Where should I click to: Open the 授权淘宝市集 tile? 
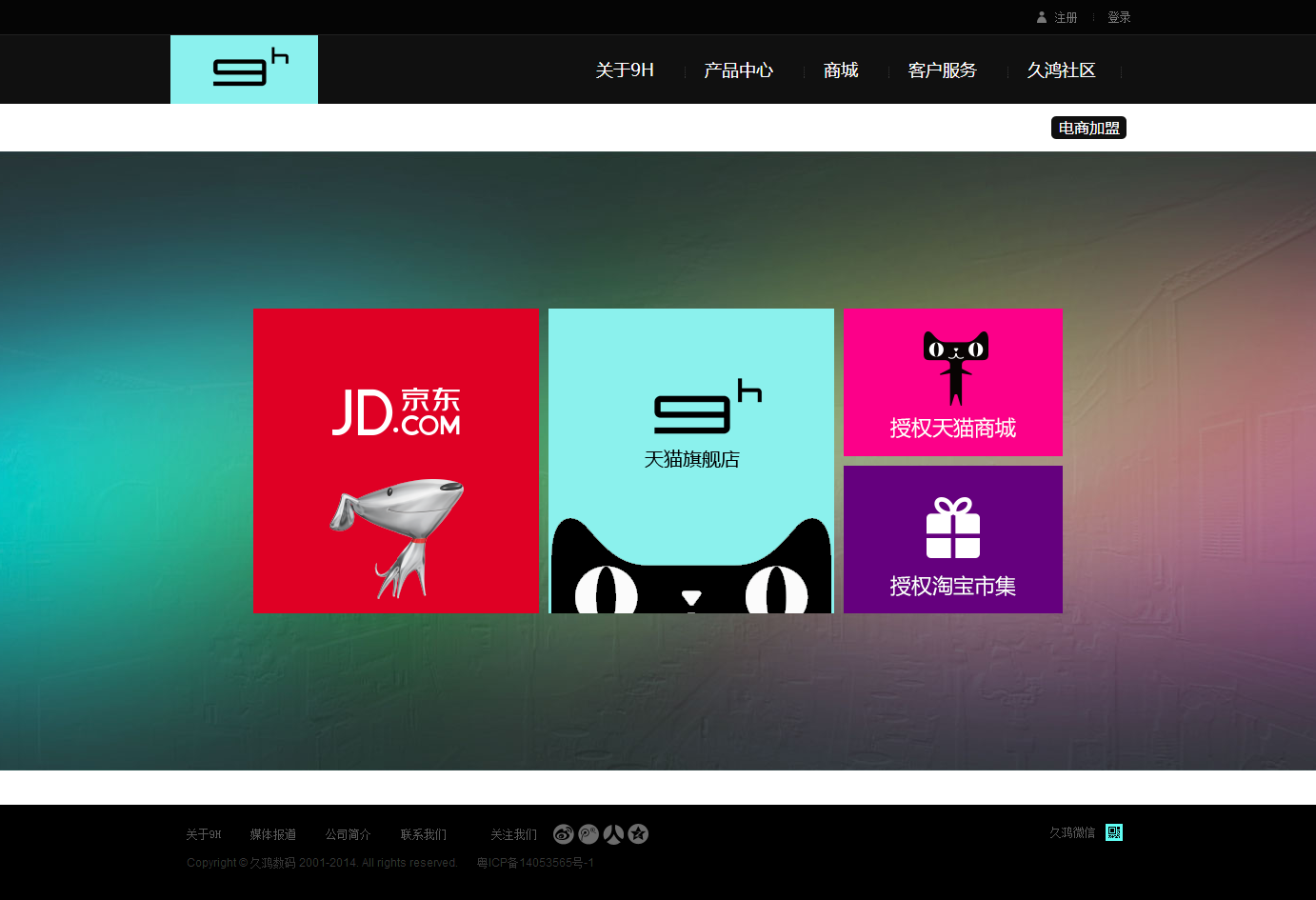(953, 539)
